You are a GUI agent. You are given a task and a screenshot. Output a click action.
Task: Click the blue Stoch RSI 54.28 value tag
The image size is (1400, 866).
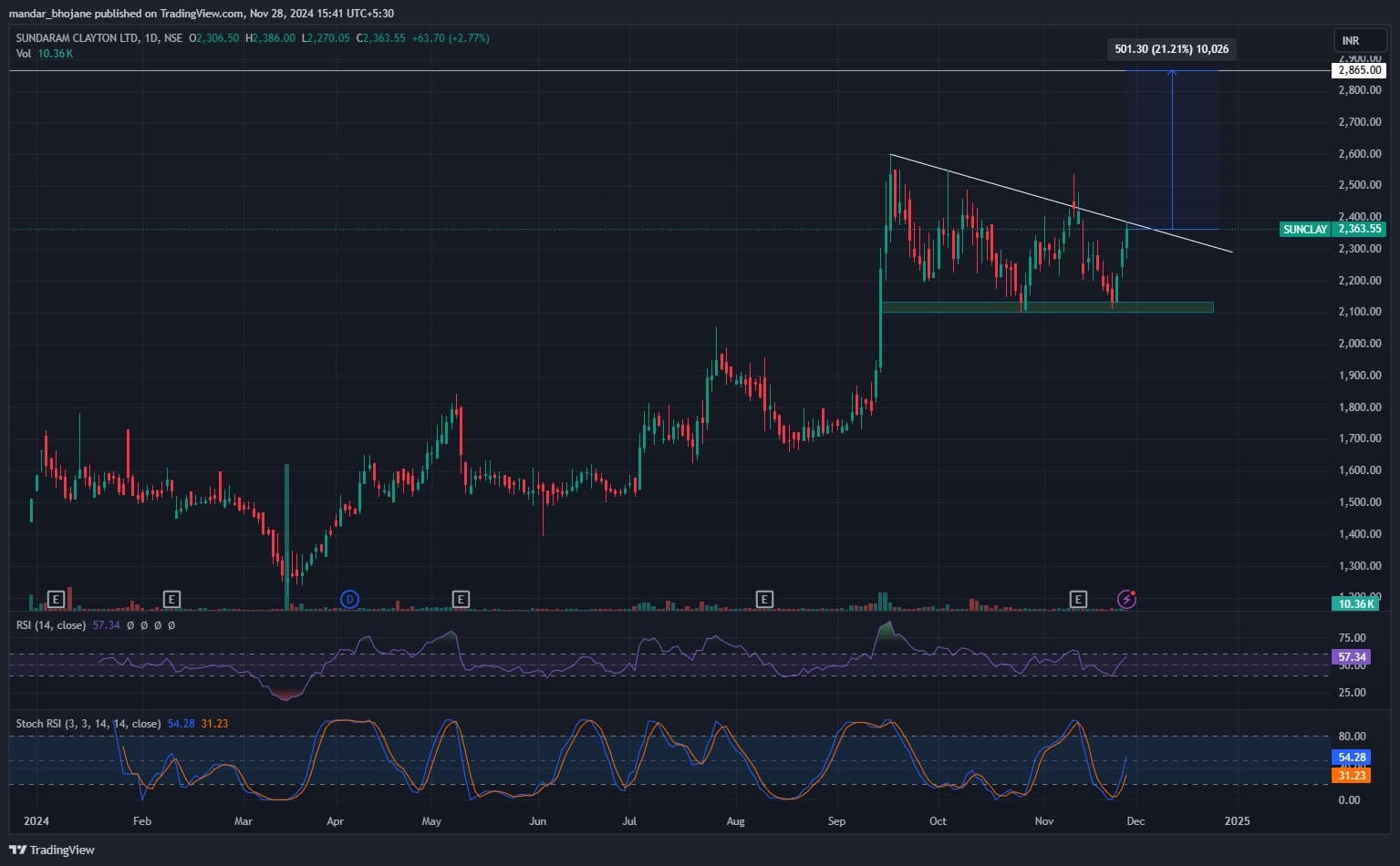[1351, 758]
